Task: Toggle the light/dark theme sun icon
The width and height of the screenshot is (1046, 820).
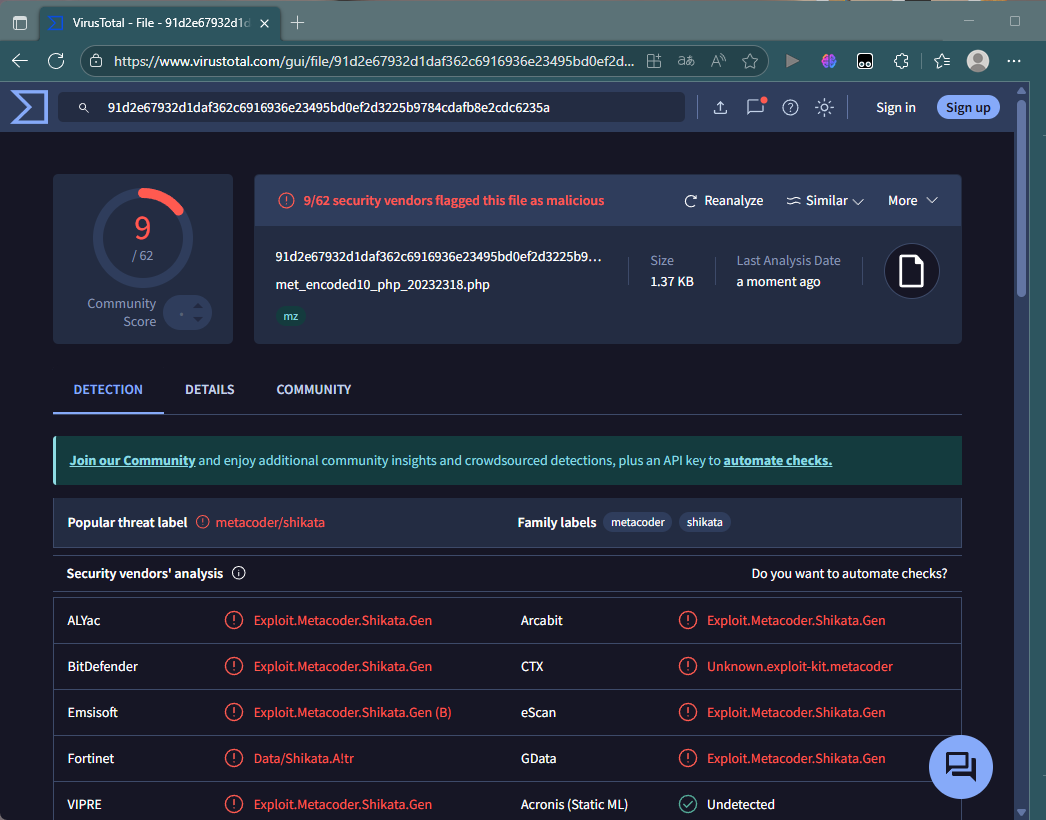Action: click(x=825, y=107)
